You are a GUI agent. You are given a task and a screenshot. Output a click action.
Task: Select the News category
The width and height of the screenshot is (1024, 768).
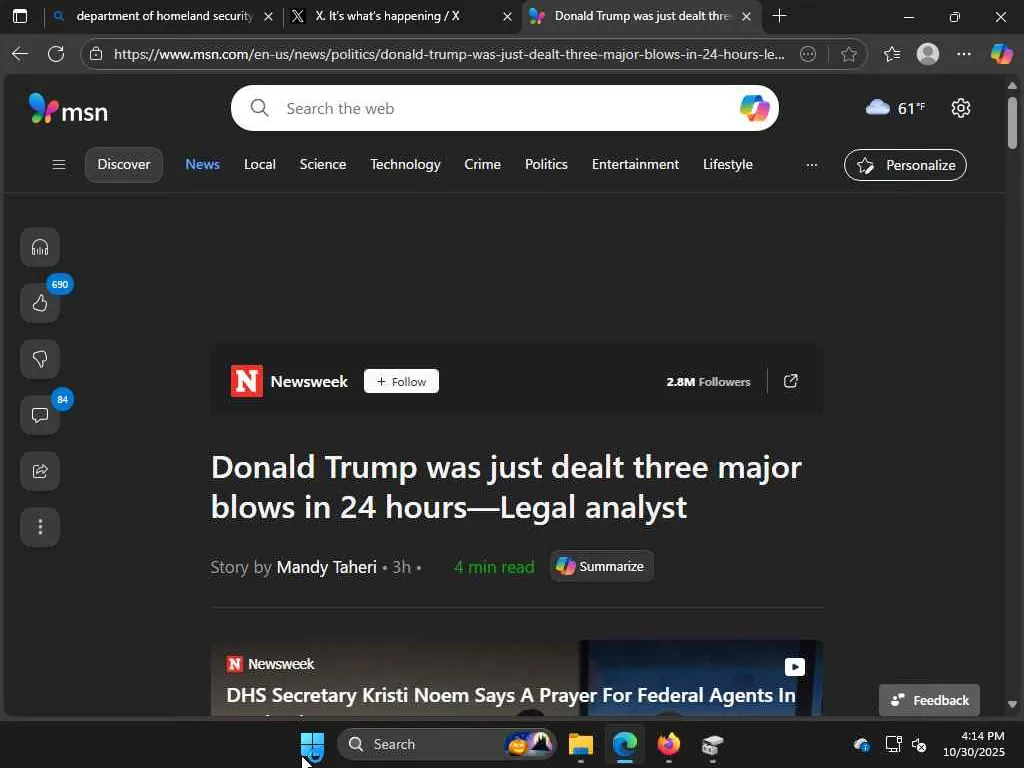pyautogui.click(x=202, y=165)
